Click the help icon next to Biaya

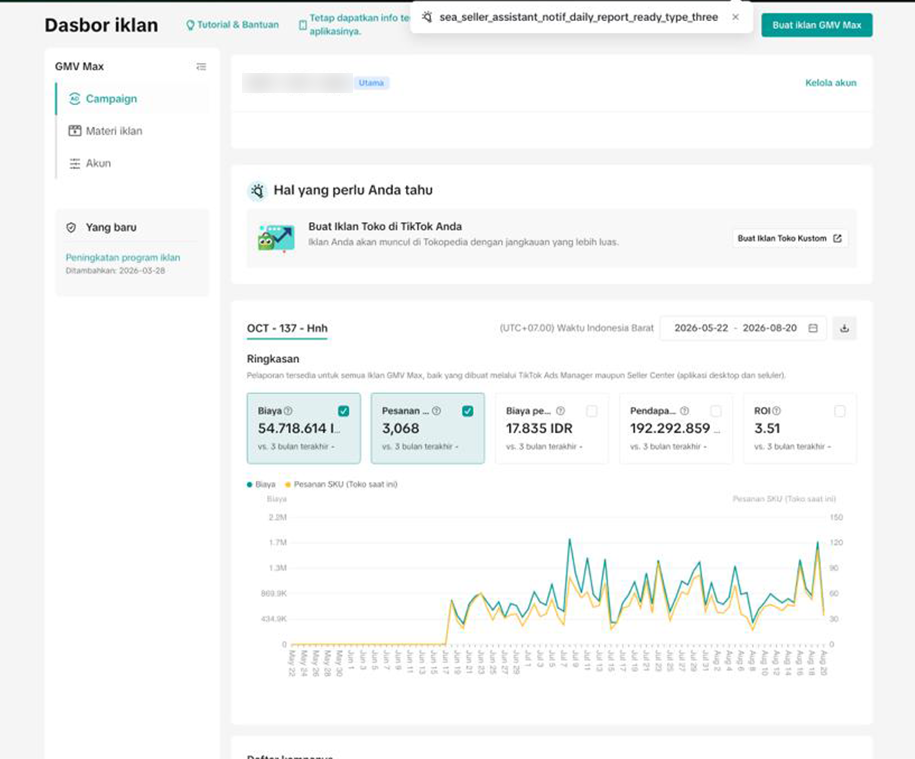(x=288, y=411)
